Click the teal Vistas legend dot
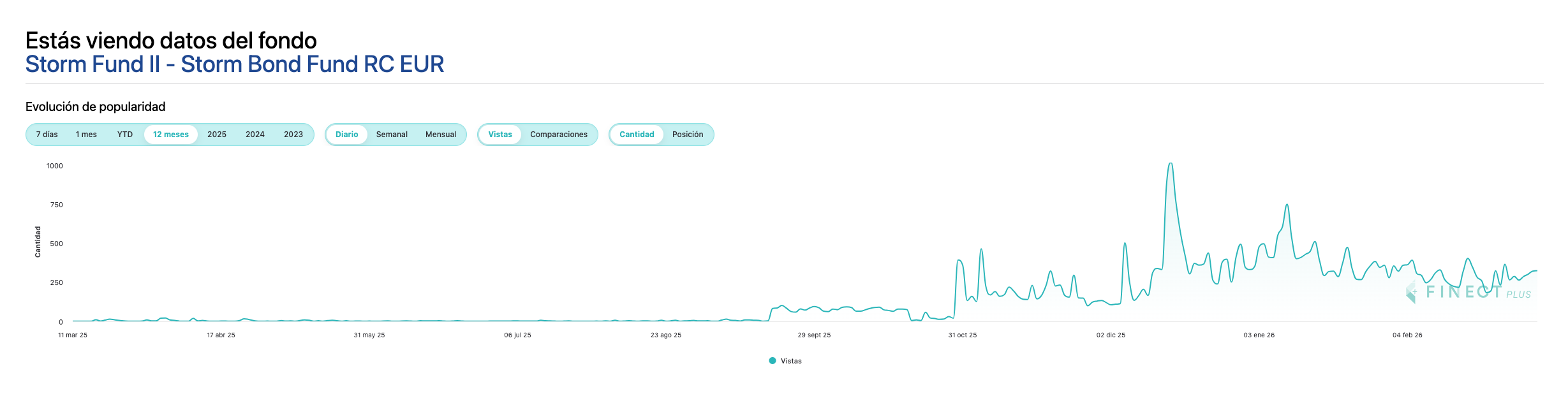 click(773, 361)
